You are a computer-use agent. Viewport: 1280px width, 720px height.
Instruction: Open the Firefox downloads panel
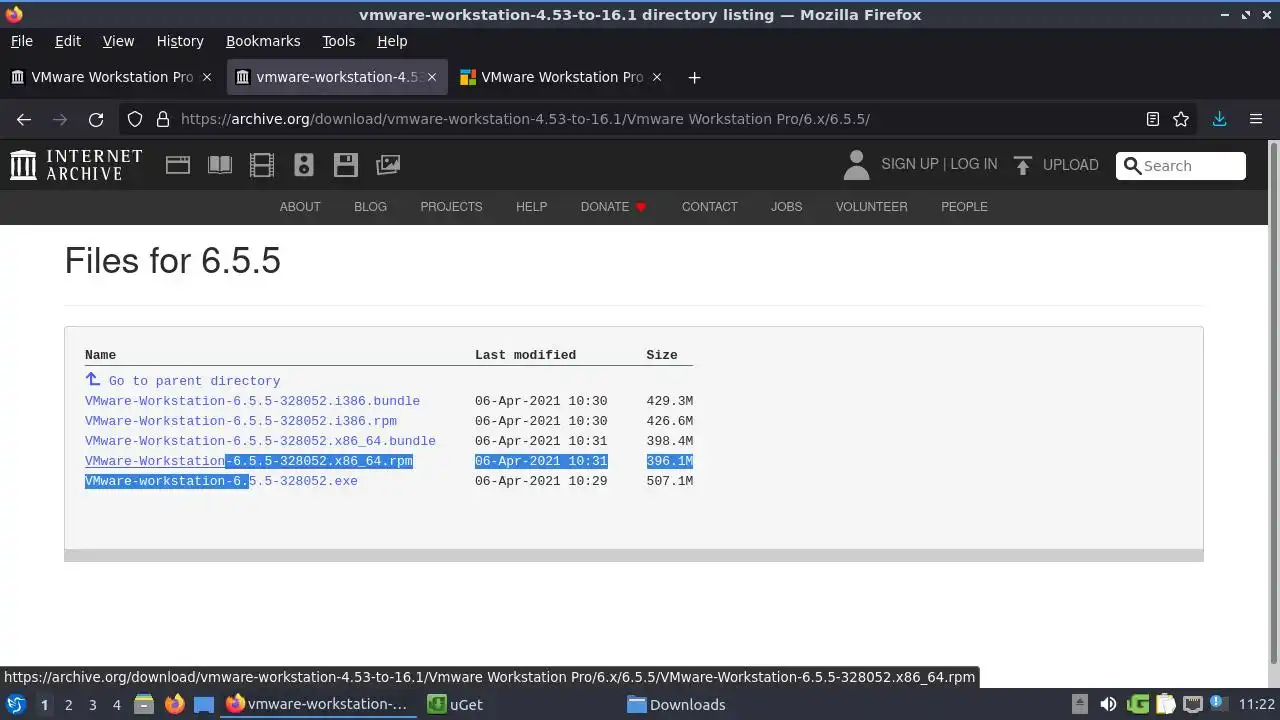tap(1219, 119)
